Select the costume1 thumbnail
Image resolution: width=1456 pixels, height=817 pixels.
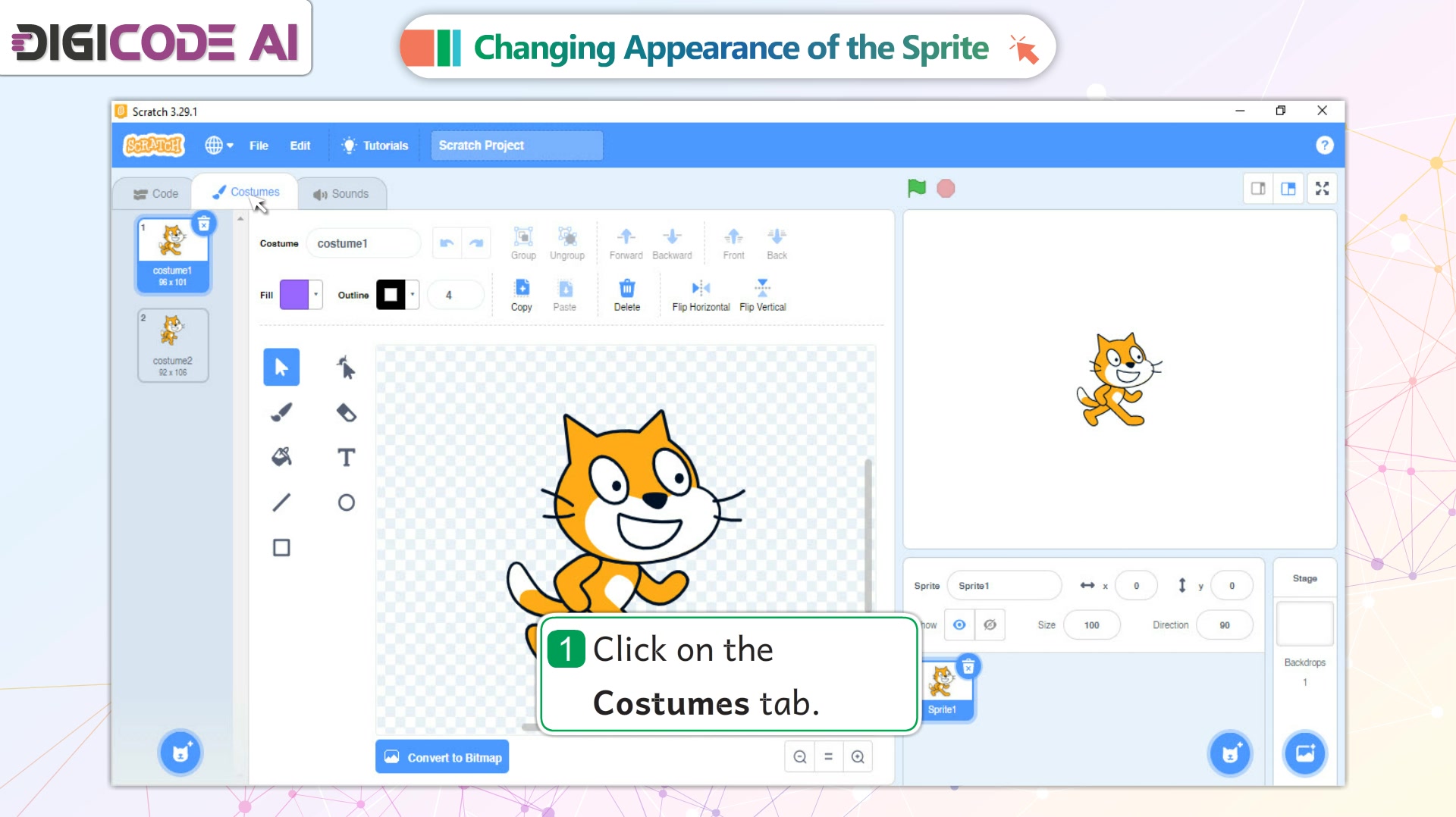click(173, 255)
